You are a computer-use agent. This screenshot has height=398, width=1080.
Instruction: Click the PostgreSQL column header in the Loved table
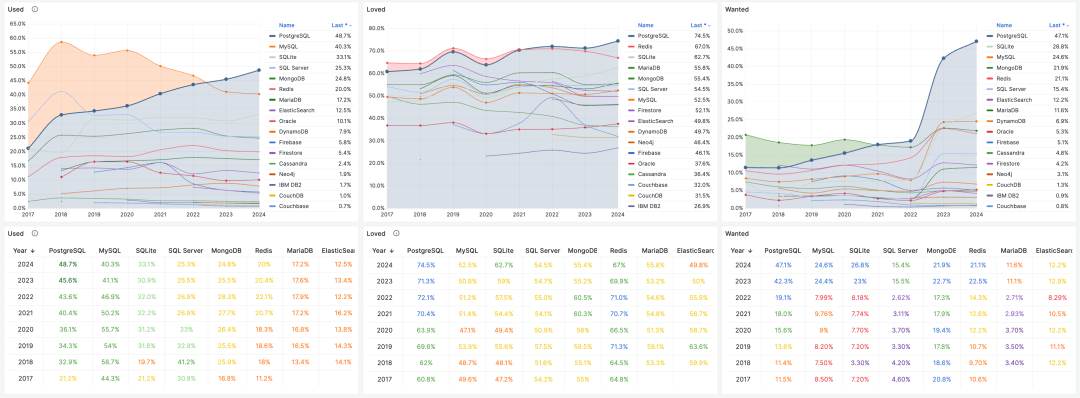click(426, 251)
